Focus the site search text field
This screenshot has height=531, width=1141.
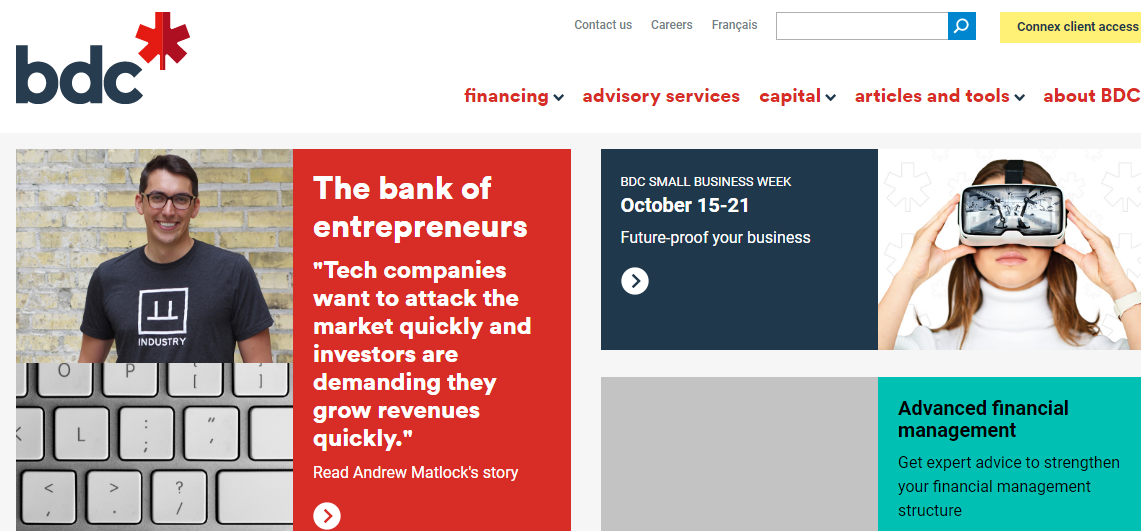point(861,26)
